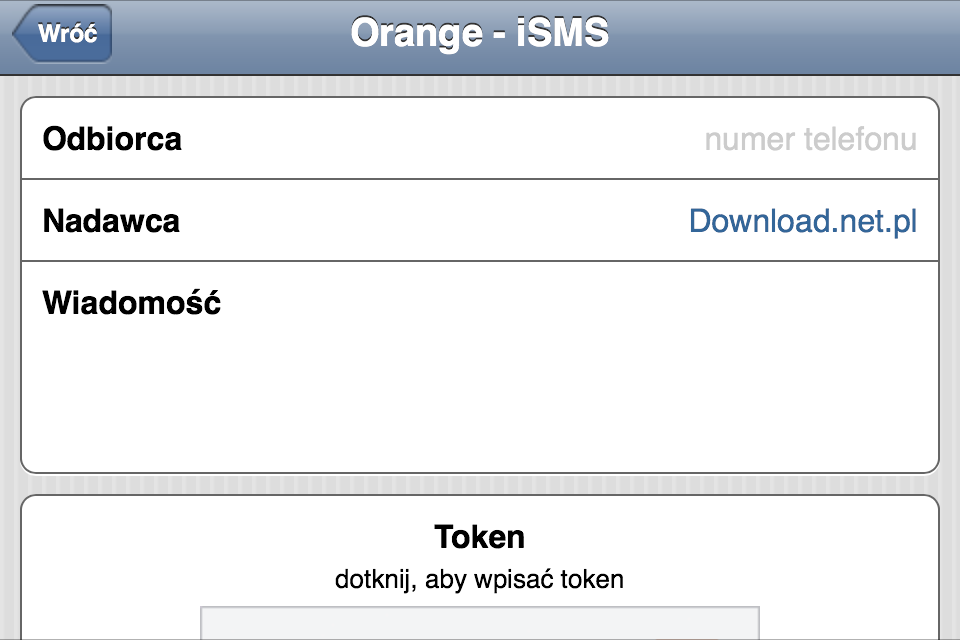Click the word iSMS in the header
The image size is (960, 640).
pyautogui.click(x=563, y=32)
